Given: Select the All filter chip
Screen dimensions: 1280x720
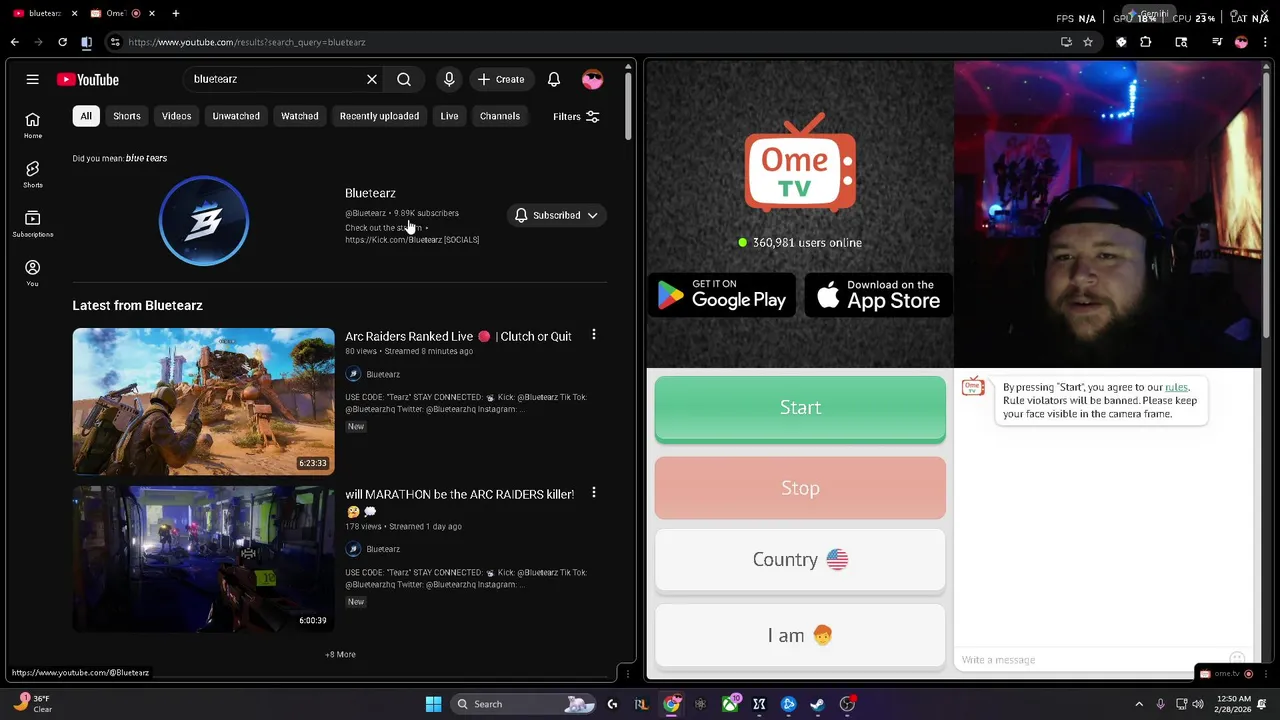Looking at the screenshot, I should pyautogui.click(x=86, y=116).
